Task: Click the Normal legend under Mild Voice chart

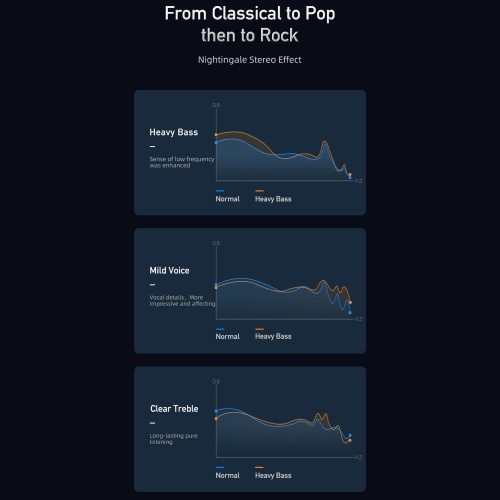Action: [x=227, y=337]
